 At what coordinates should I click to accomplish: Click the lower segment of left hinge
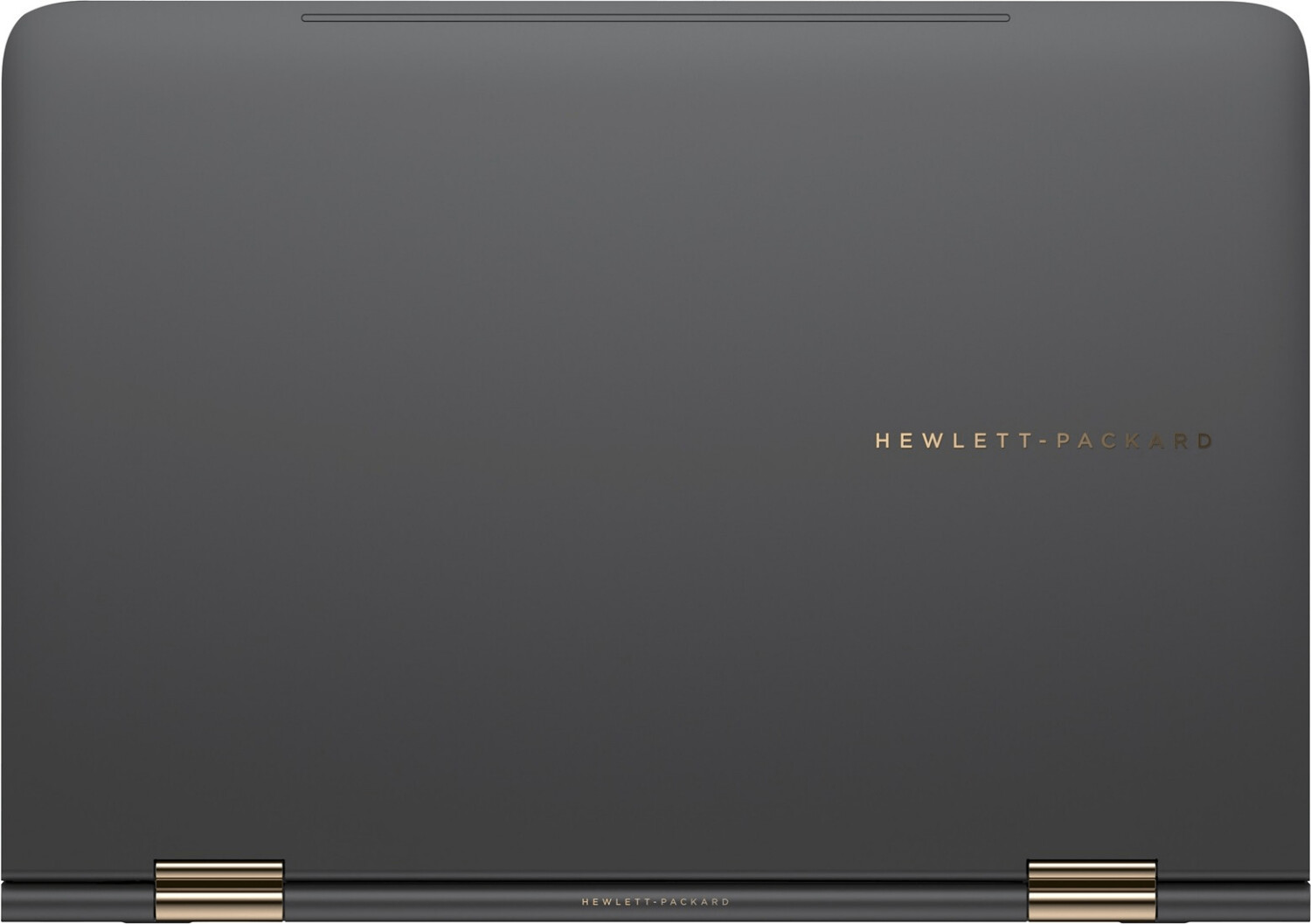click(219, 906)
